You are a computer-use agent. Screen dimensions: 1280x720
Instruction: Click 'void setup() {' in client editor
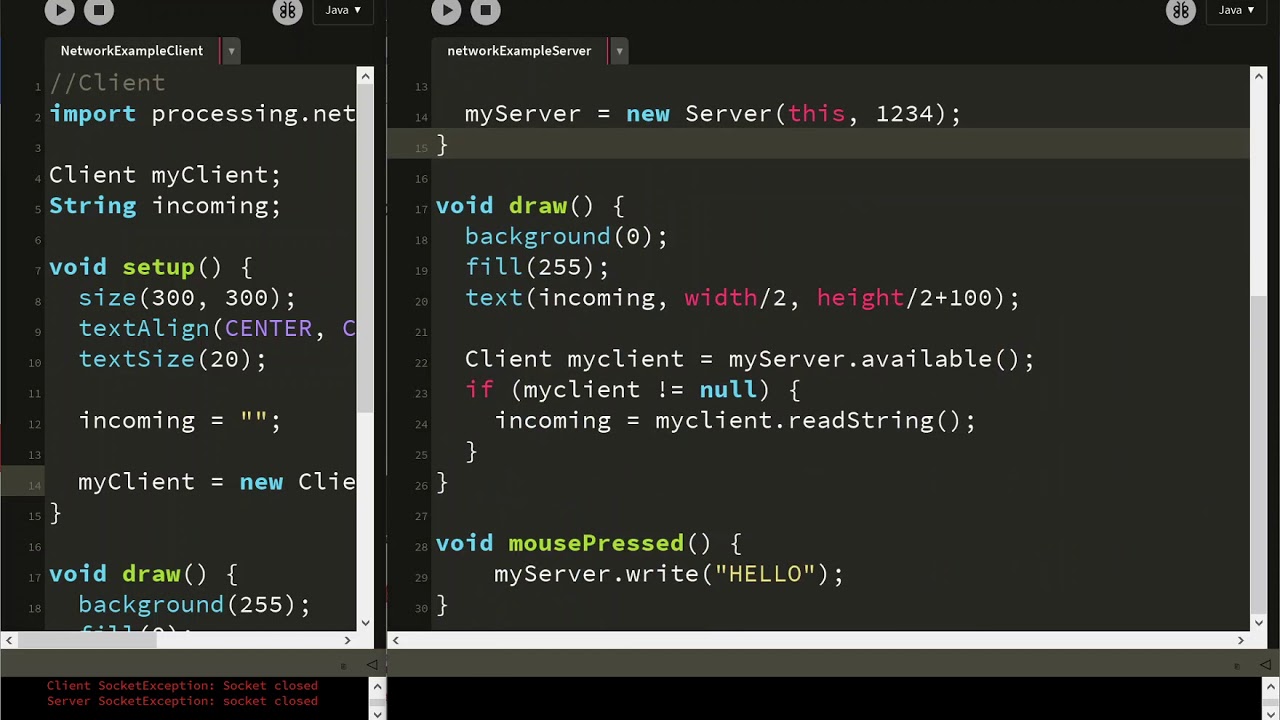tap(151, 267)
